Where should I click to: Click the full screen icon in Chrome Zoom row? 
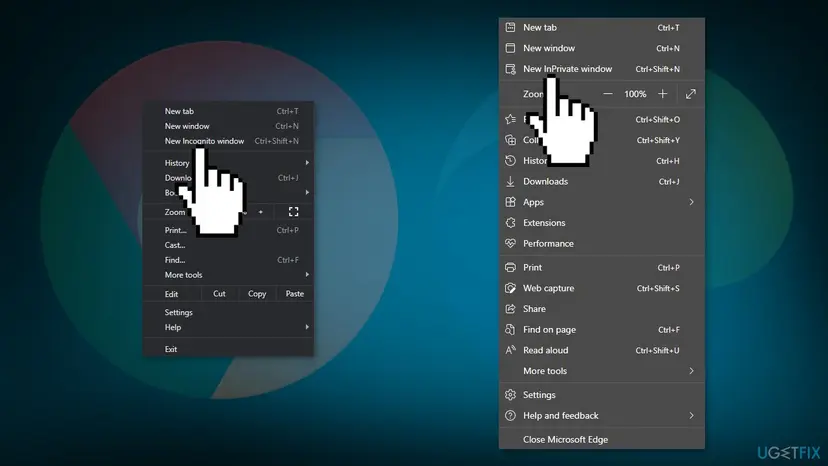pos(294,212)
